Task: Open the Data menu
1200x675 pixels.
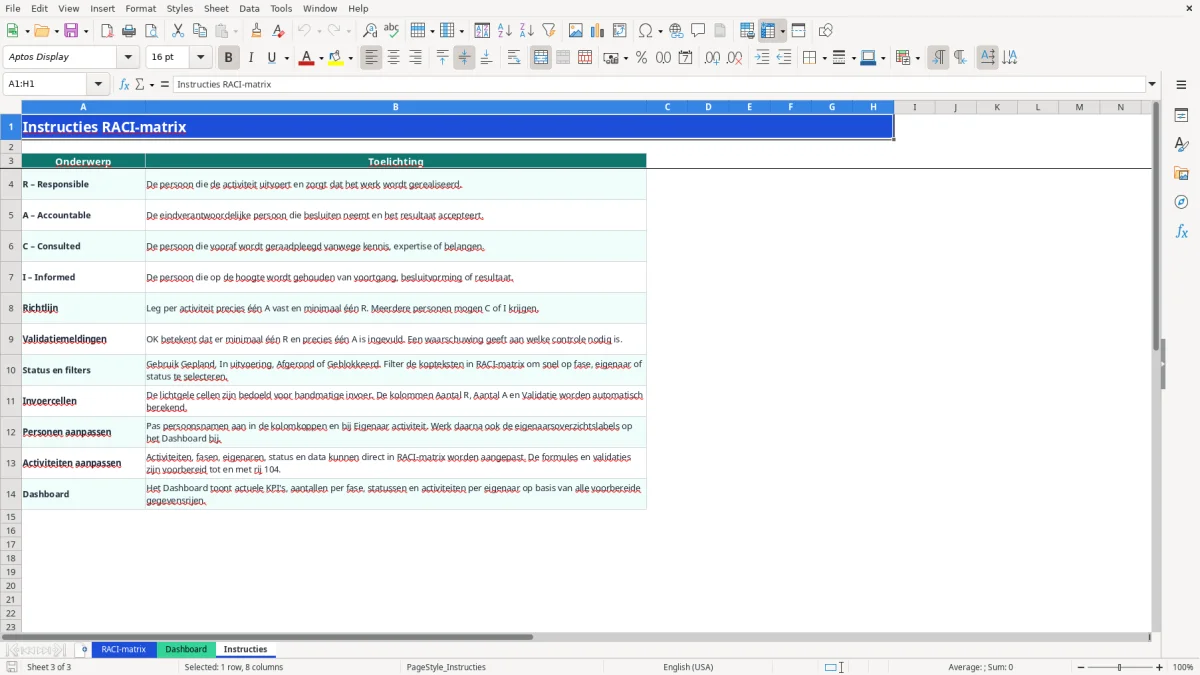Action: (x=249, y=8)
